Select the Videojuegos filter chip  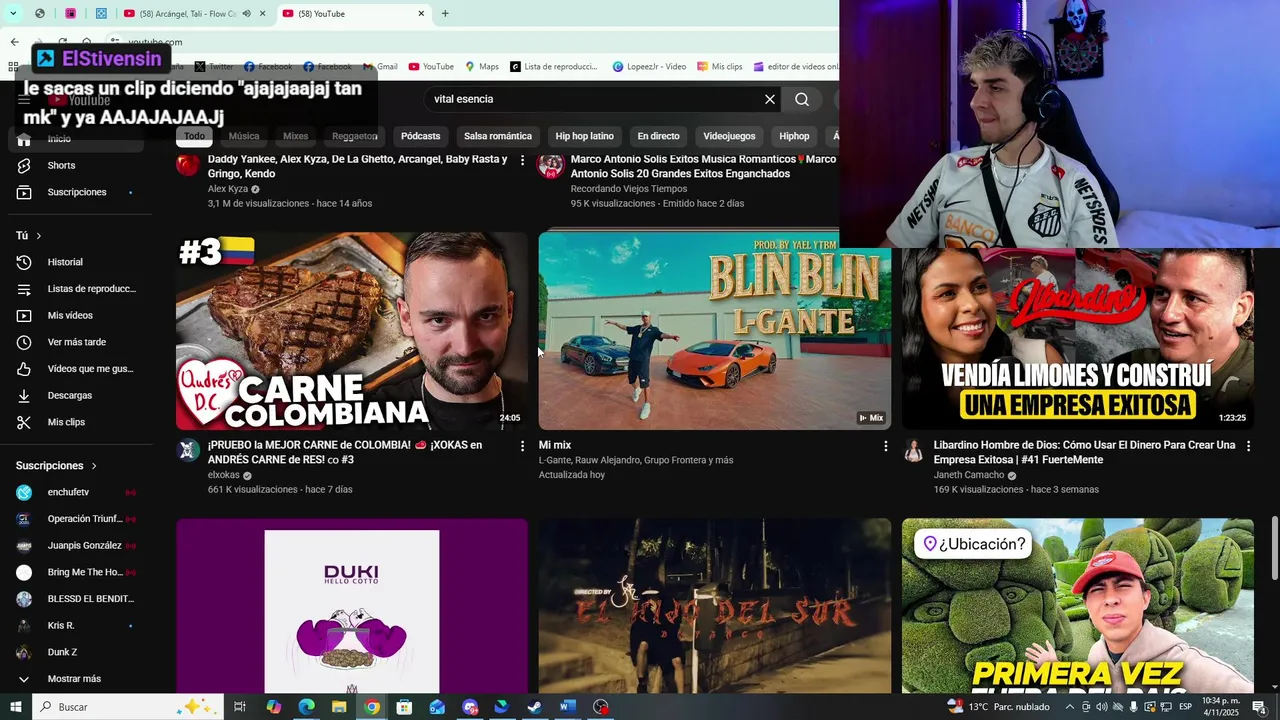pos(729,136)
